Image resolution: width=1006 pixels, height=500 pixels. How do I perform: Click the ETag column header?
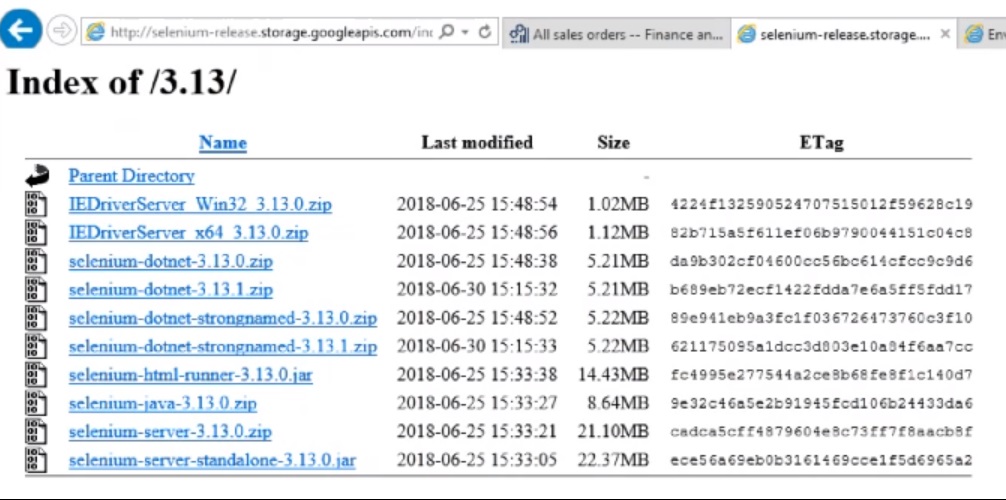point(821,142)
